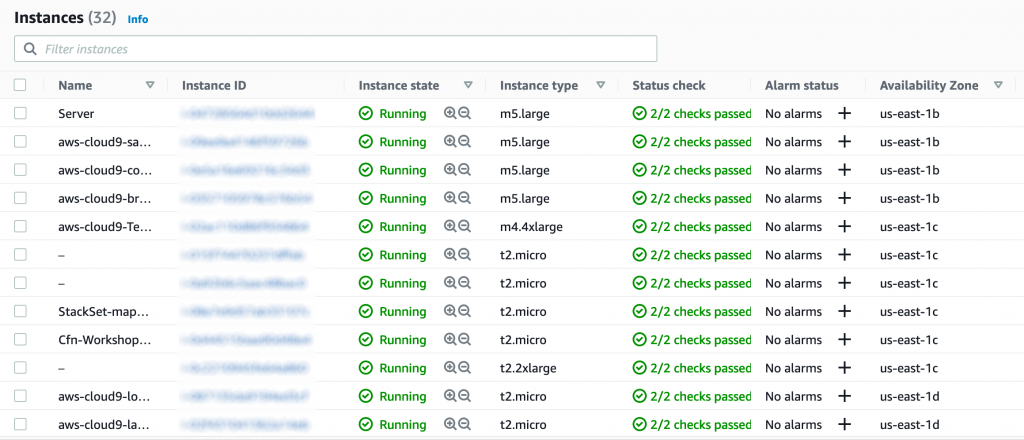
Task: Open the Name column sort dropdown arrow
Action: pos(150,85)
